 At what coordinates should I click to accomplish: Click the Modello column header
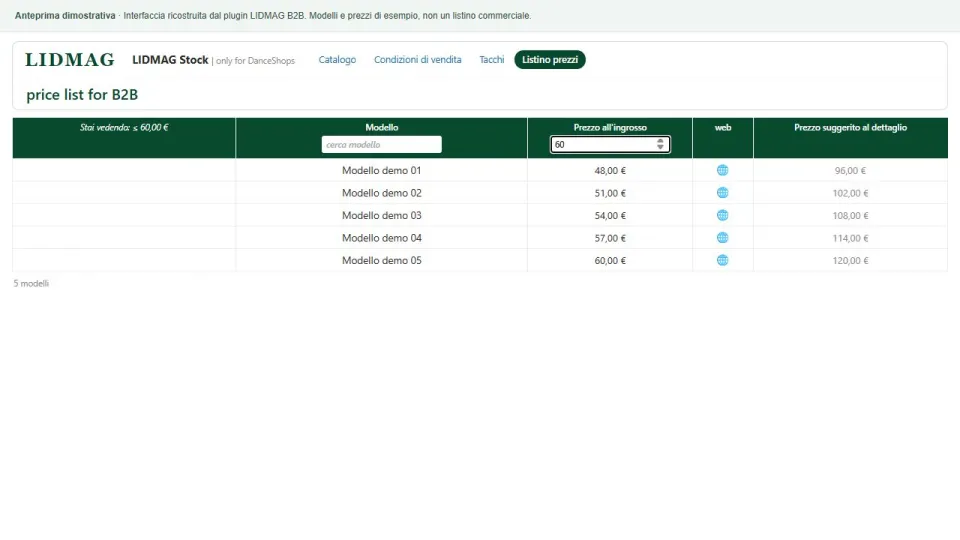point(381,127)
